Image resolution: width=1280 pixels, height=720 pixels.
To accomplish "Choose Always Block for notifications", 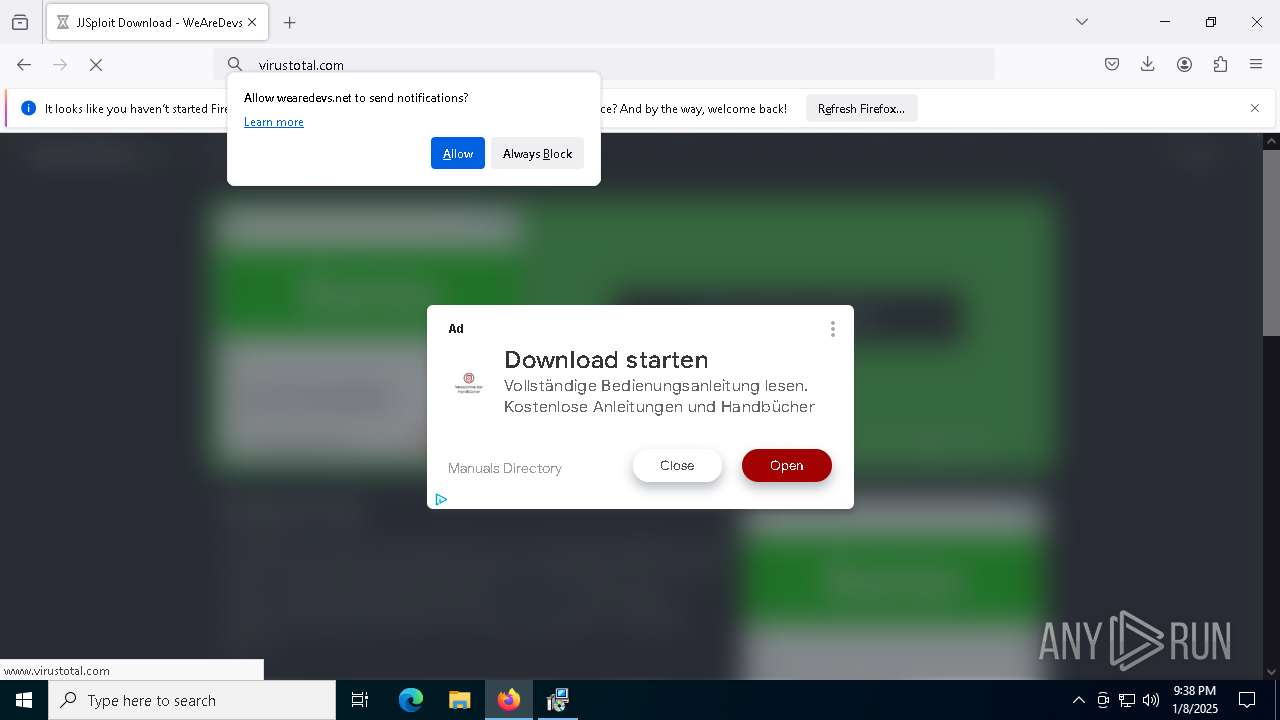I will tap(537, 153).
